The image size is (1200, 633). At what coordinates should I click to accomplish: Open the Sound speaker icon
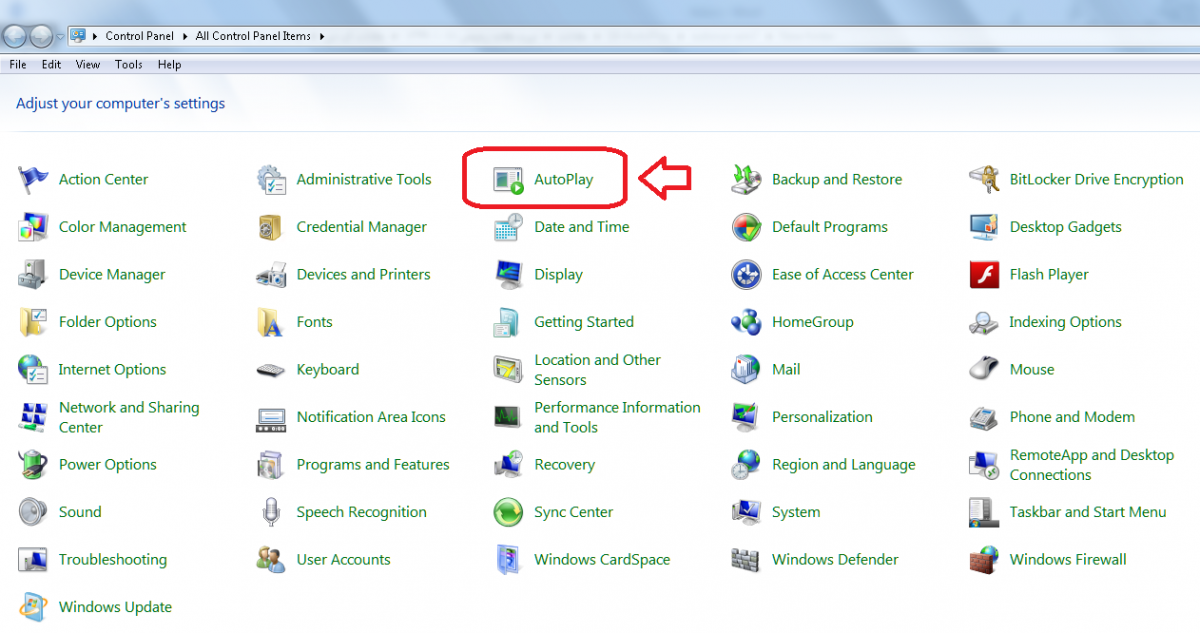(33, 512)
